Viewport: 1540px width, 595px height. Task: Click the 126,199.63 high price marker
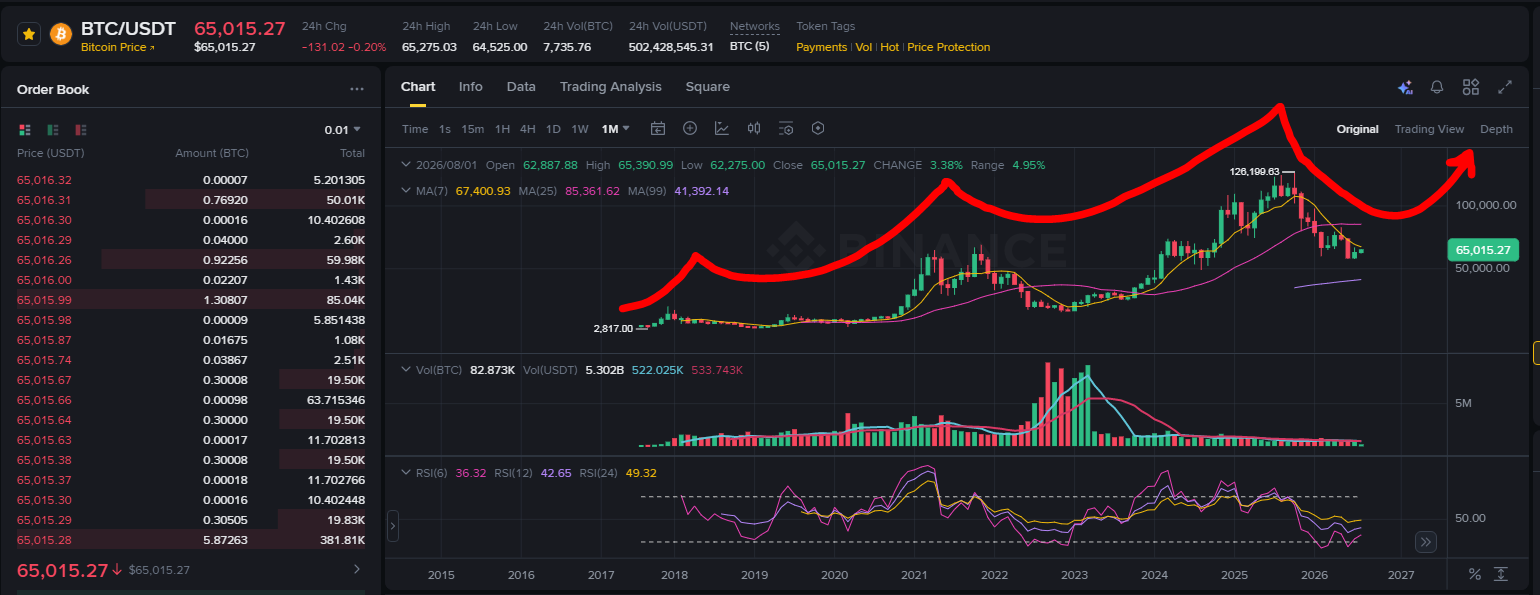(x=1255, y=172)
